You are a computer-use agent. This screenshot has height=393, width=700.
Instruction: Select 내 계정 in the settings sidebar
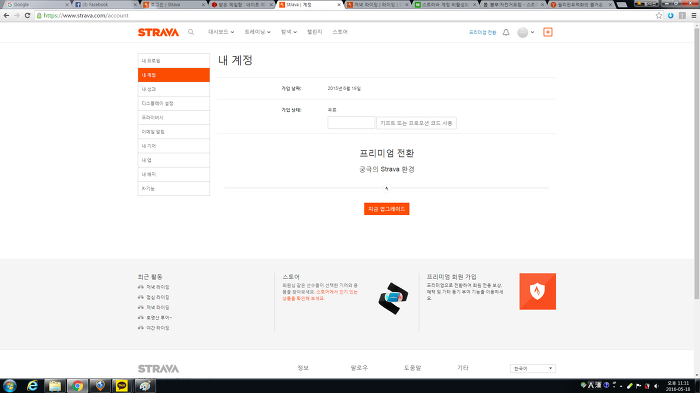(x=174, y=75)
